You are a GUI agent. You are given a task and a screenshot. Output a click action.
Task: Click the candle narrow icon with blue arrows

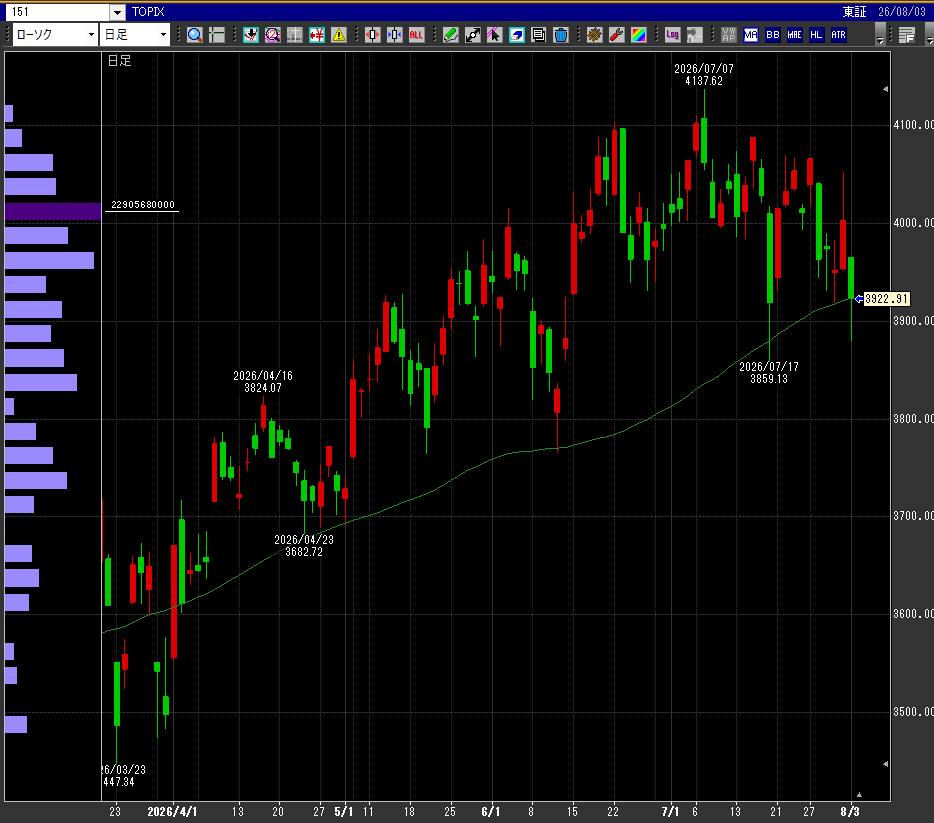pyautogui.click(x=395, y=35)
